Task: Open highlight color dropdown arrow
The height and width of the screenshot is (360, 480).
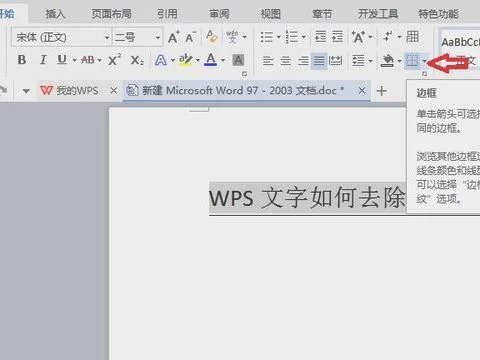Action: (198, 61)
